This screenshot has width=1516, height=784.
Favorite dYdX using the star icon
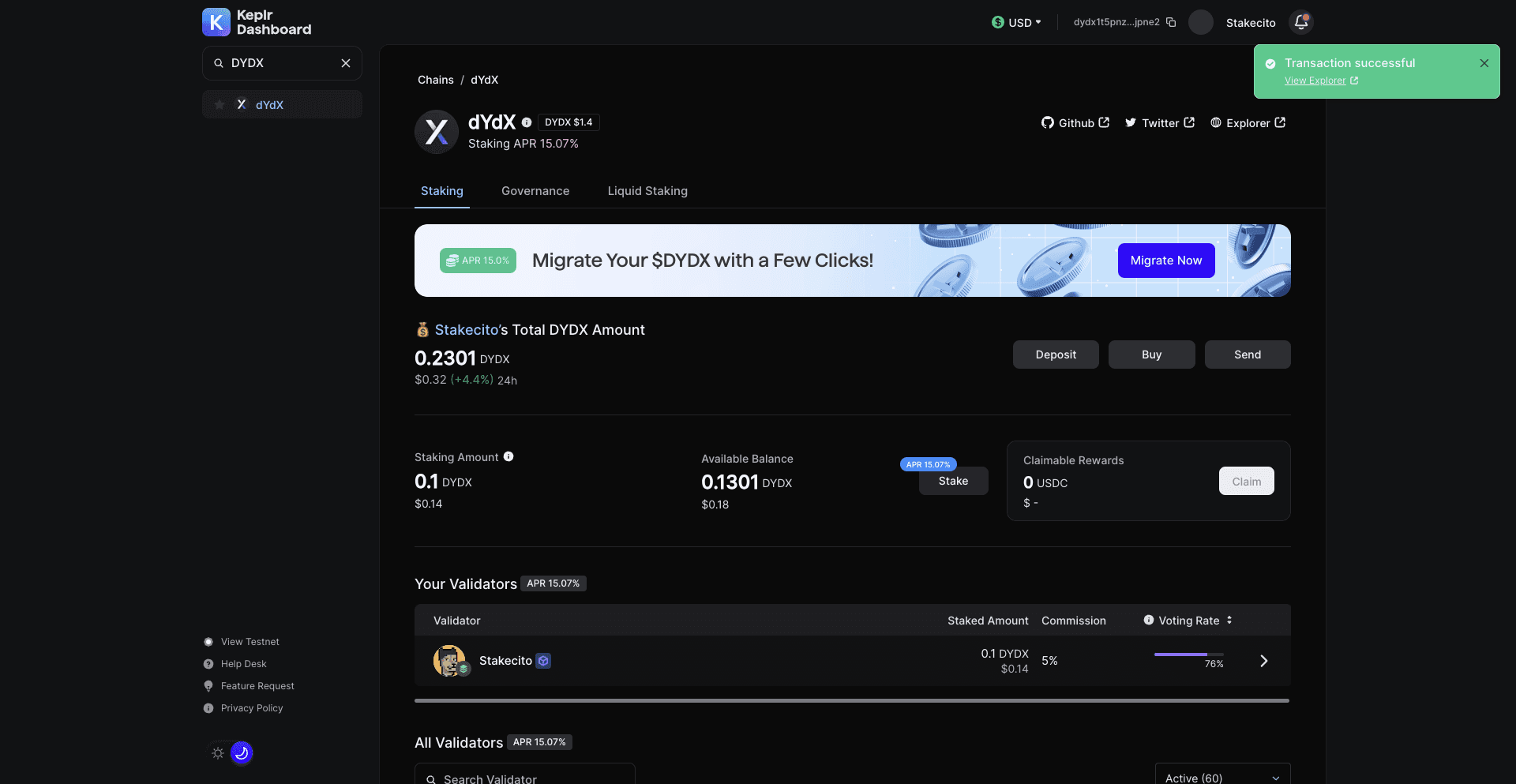[x=219, y=103]
